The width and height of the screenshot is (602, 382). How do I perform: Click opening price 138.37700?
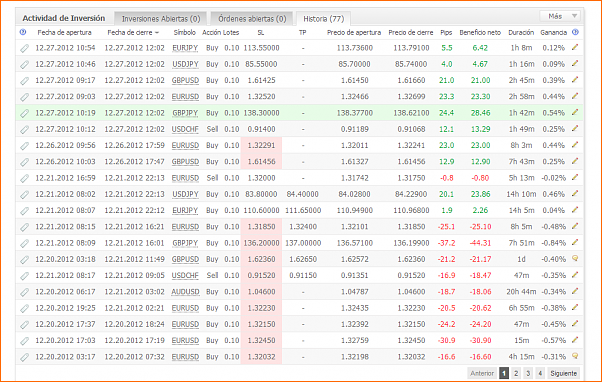pos(354,113)
